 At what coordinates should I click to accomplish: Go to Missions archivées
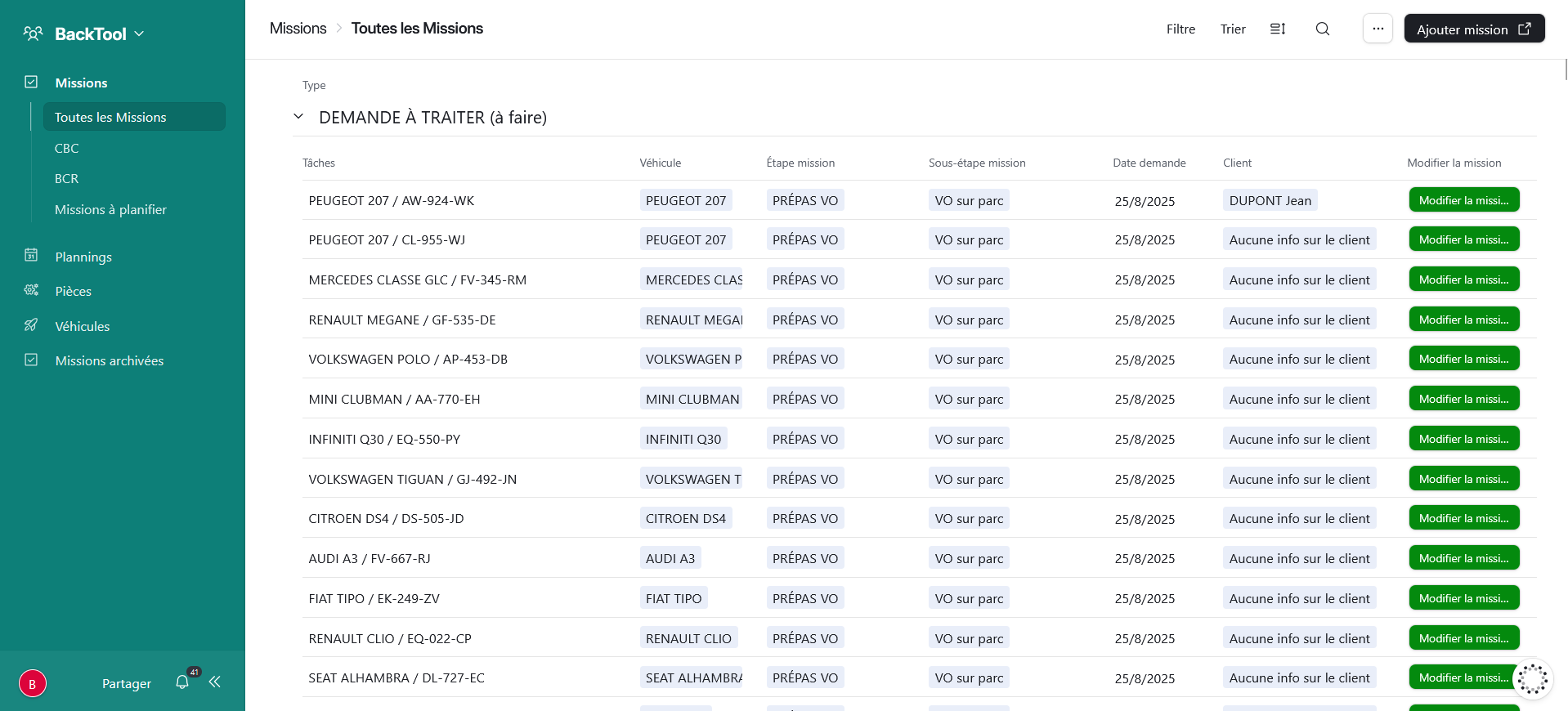click(109, 360)
